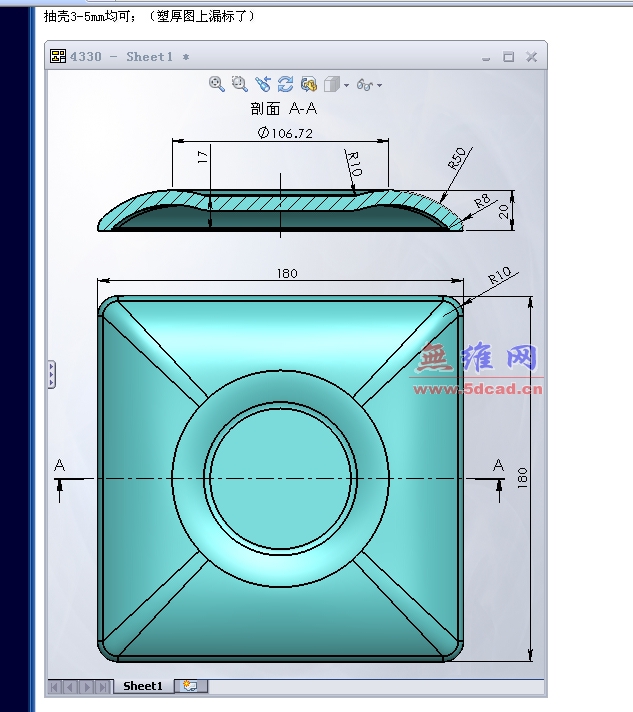The width and height of the screenshot is (633, 712).
Task: Select the R10 dimension in section view
Action: (x=354, y=164)
